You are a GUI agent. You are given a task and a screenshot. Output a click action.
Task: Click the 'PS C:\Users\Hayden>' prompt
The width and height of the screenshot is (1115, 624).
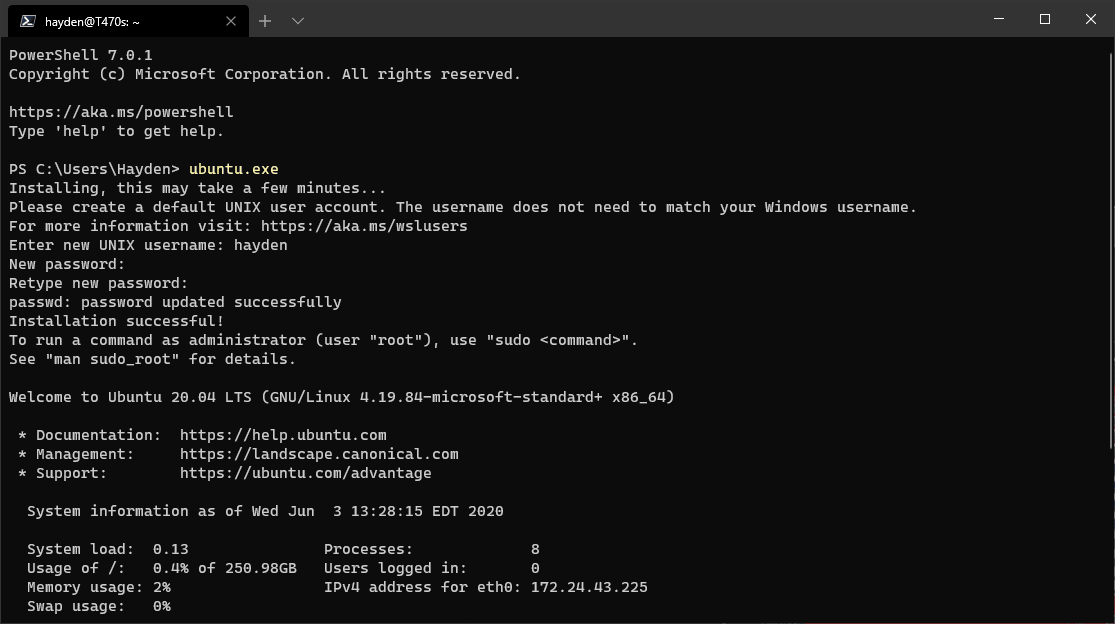pos(94,169)
